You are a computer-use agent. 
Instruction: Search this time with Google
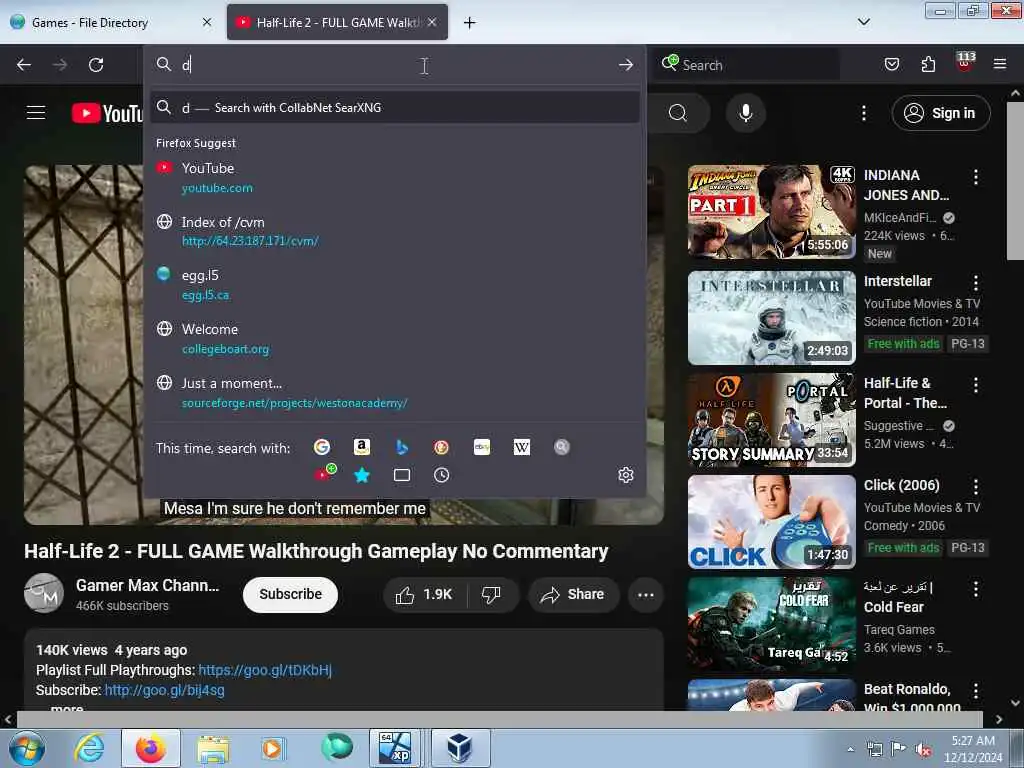[x=321, y=447]
